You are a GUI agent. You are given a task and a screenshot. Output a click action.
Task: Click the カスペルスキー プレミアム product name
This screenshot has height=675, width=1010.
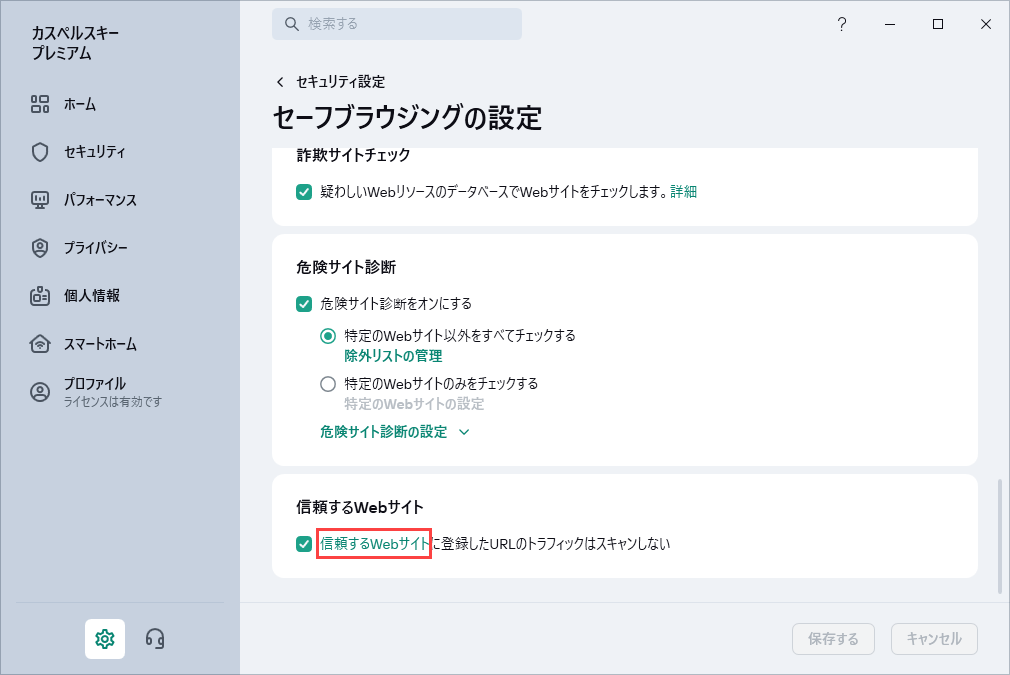pyautogui.click(x=75, y=43)
